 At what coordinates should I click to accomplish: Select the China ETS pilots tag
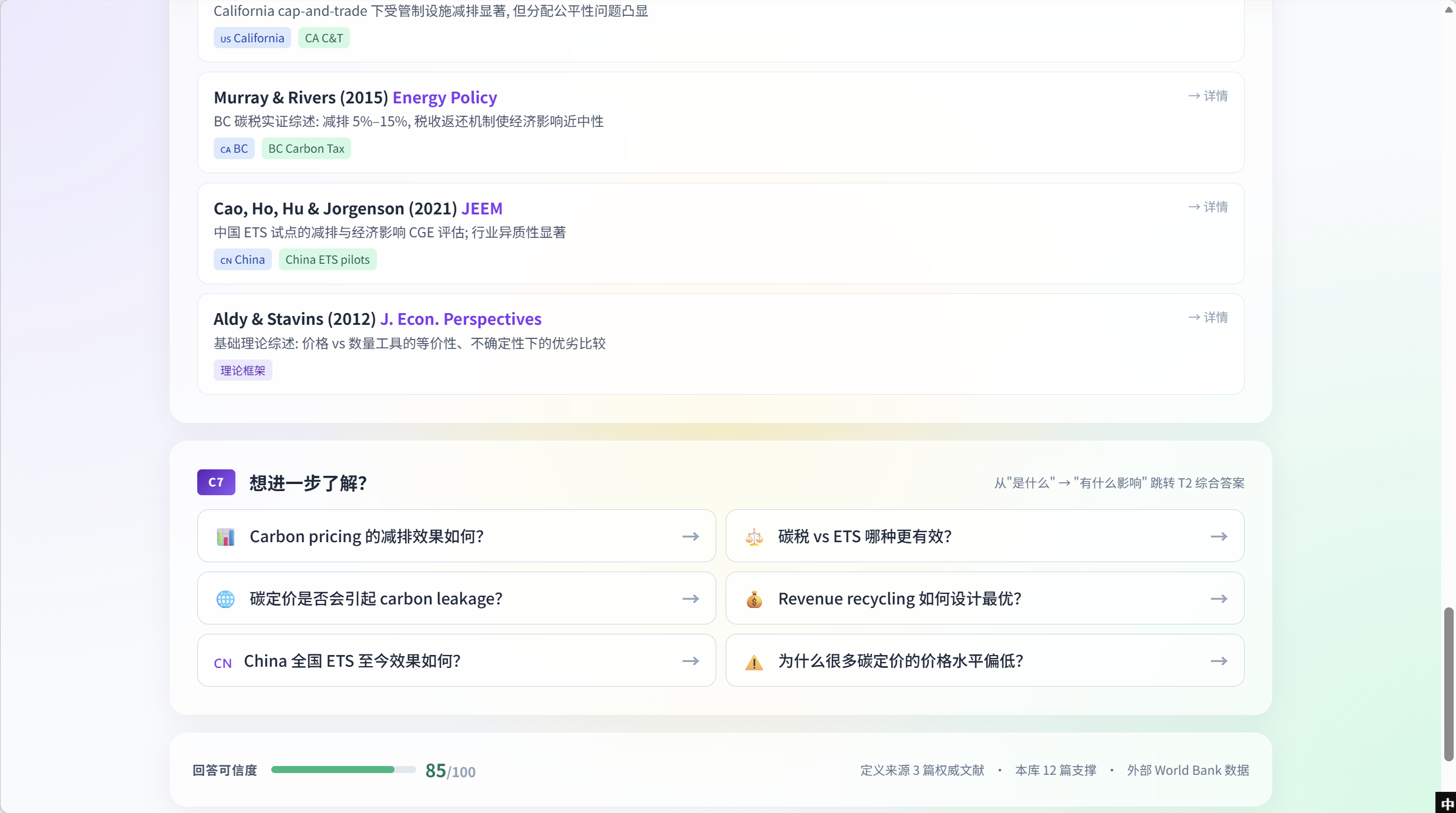click(328, 260)
